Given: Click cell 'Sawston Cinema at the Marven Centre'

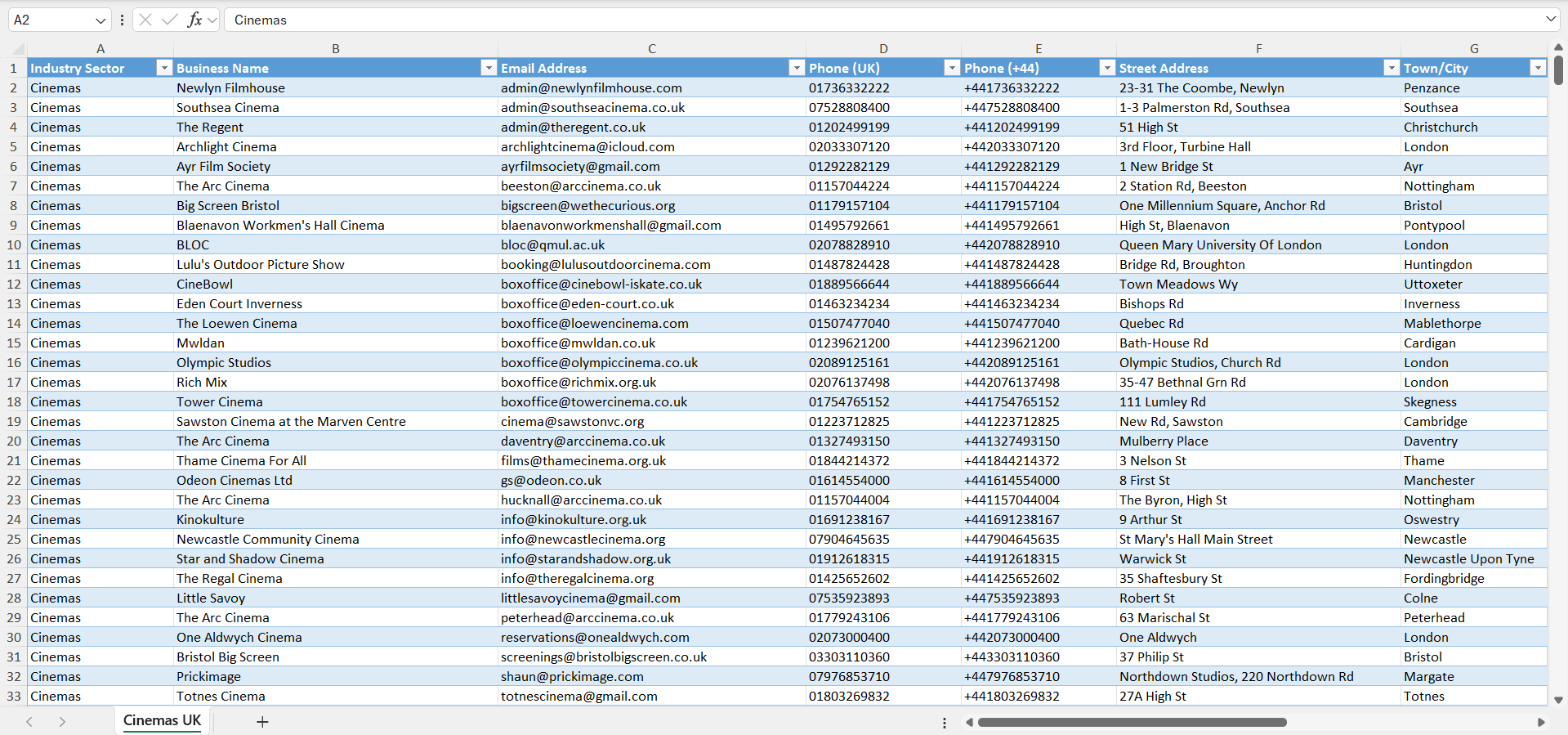Looking at the screenshot, I should click(x=336, y=421).
